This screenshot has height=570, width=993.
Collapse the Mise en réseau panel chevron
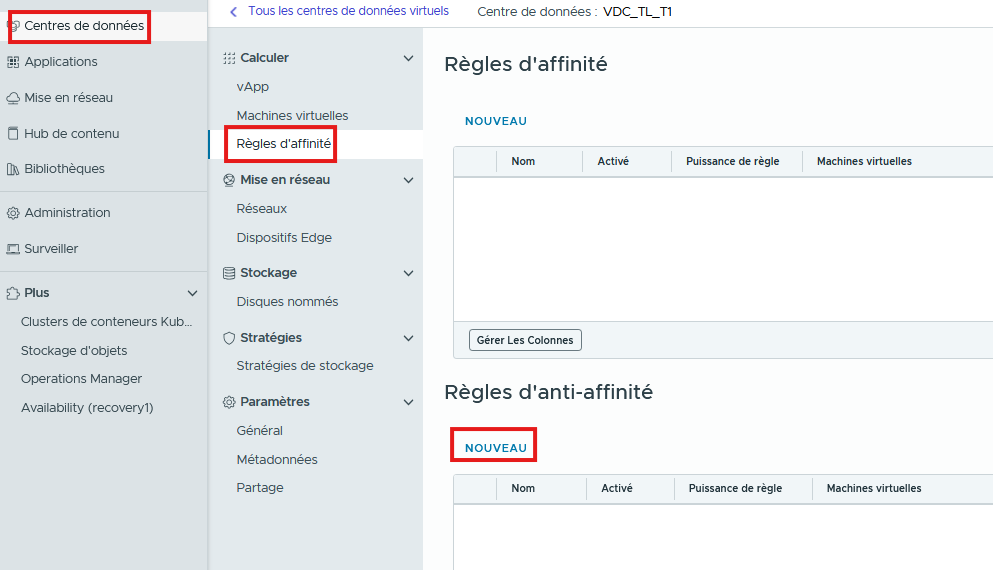(408, 180)
